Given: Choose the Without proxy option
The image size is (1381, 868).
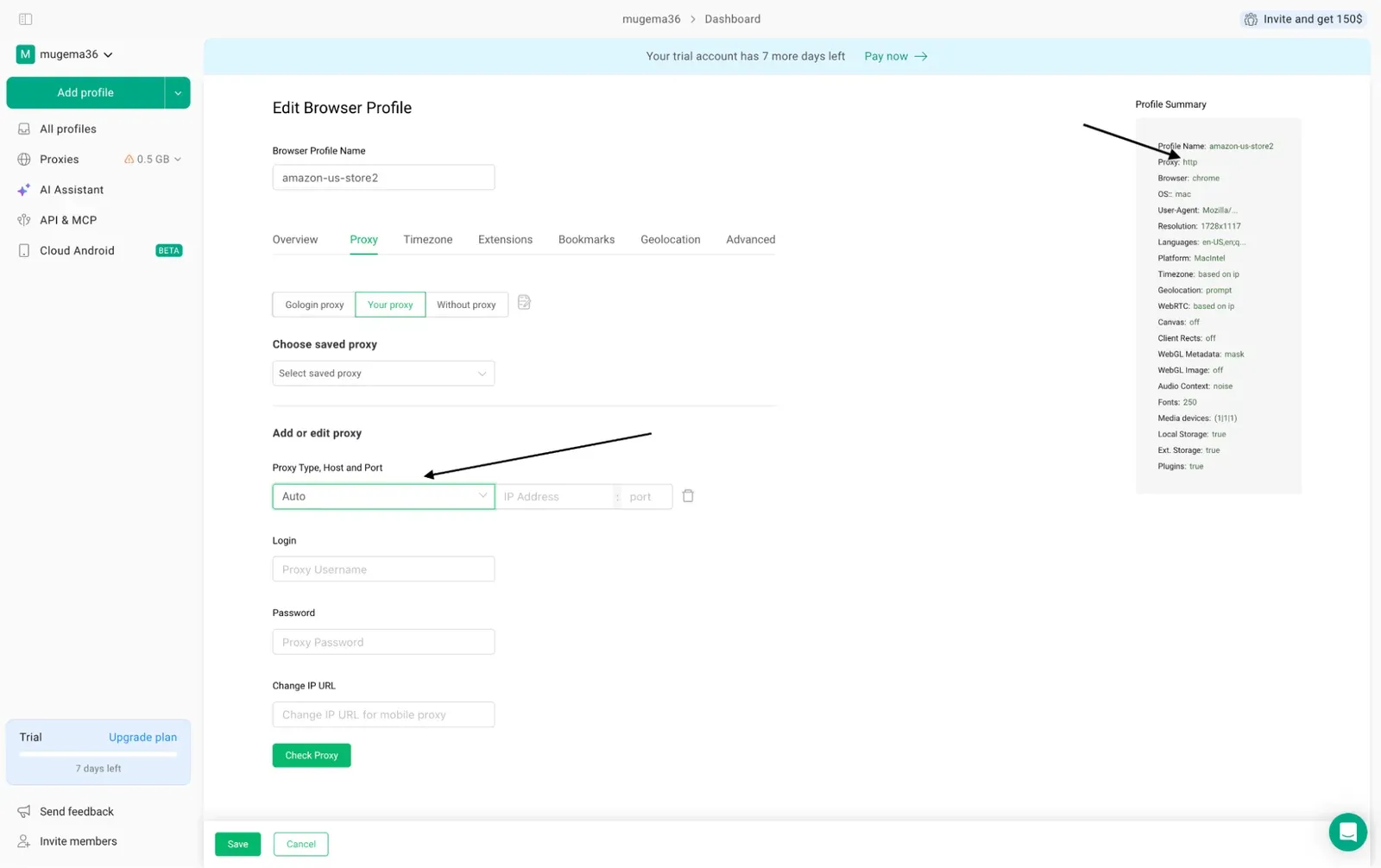Looking at the screenshot, I should click(x=466, y=305).
